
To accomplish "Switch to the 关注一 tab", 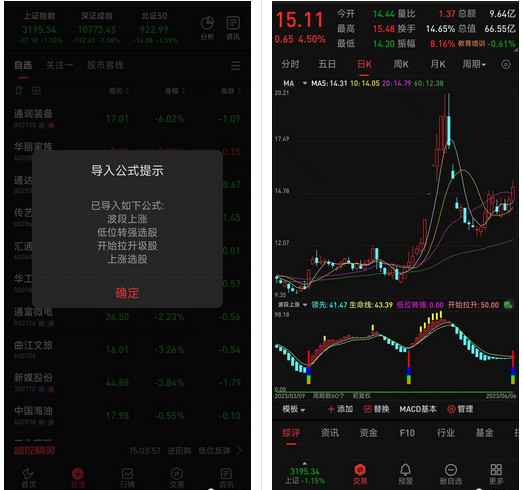I will pos(59,65).
